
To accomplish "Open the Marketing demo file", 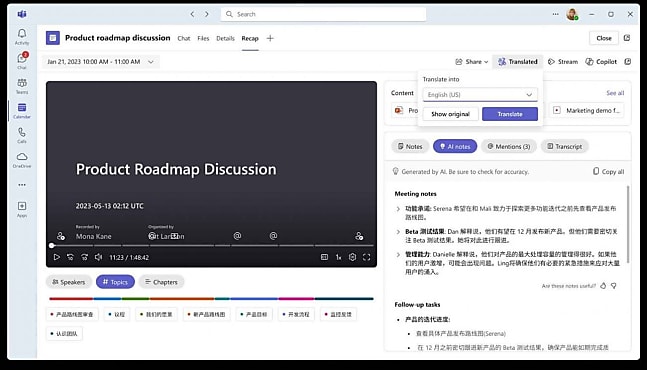I will point(587,110).
